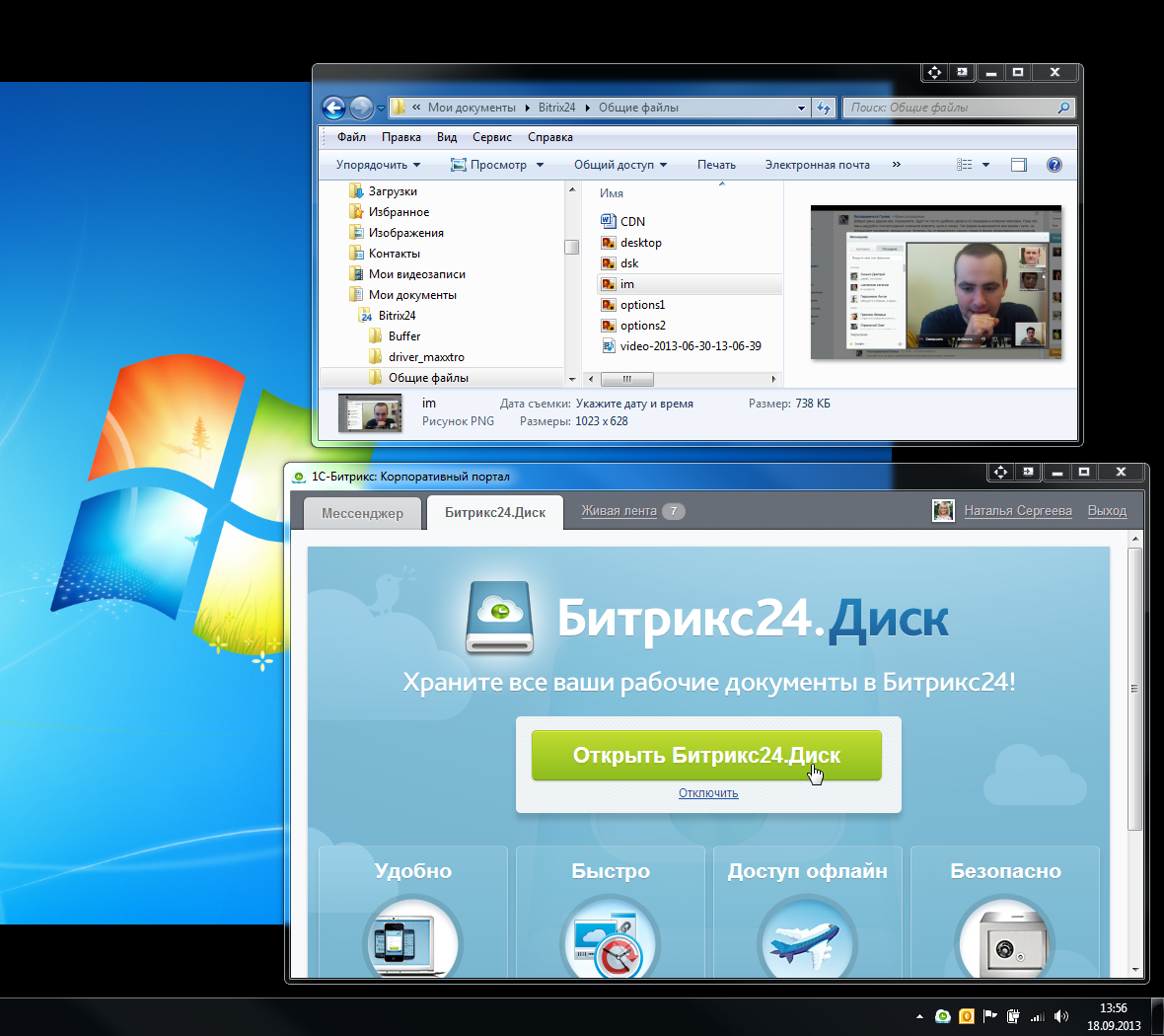The height and width of the screenshot is (1036, 1164).
Task: Click Наталья Сергеева's avatar picture
Action: pos(943,511)
